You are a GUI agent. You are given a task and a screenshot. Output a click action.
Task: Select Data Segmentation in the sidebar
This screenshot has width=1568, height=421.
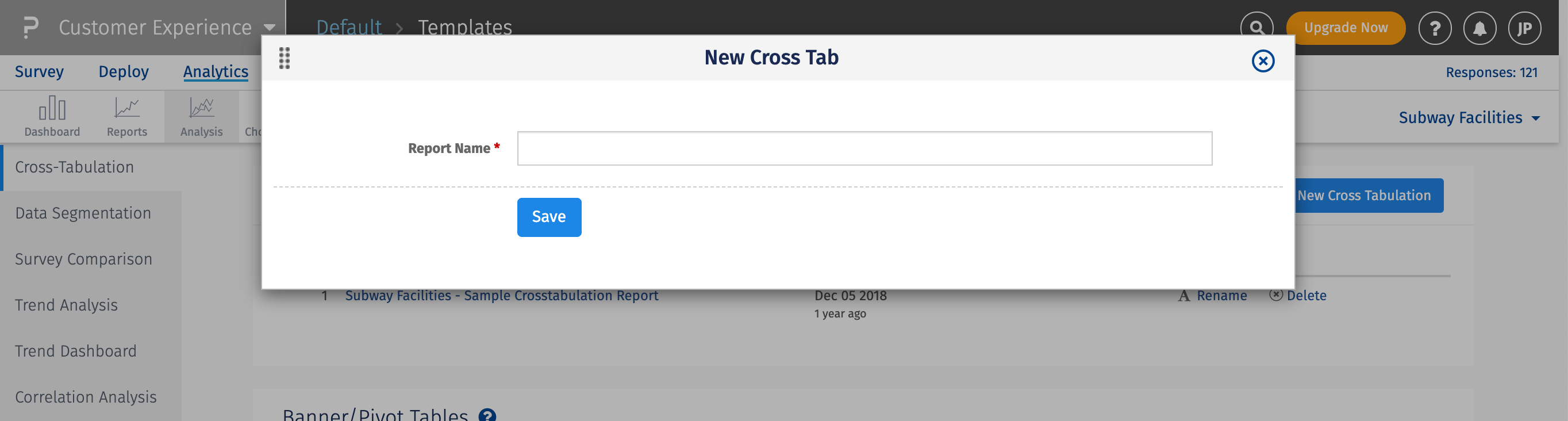point(83,213)
